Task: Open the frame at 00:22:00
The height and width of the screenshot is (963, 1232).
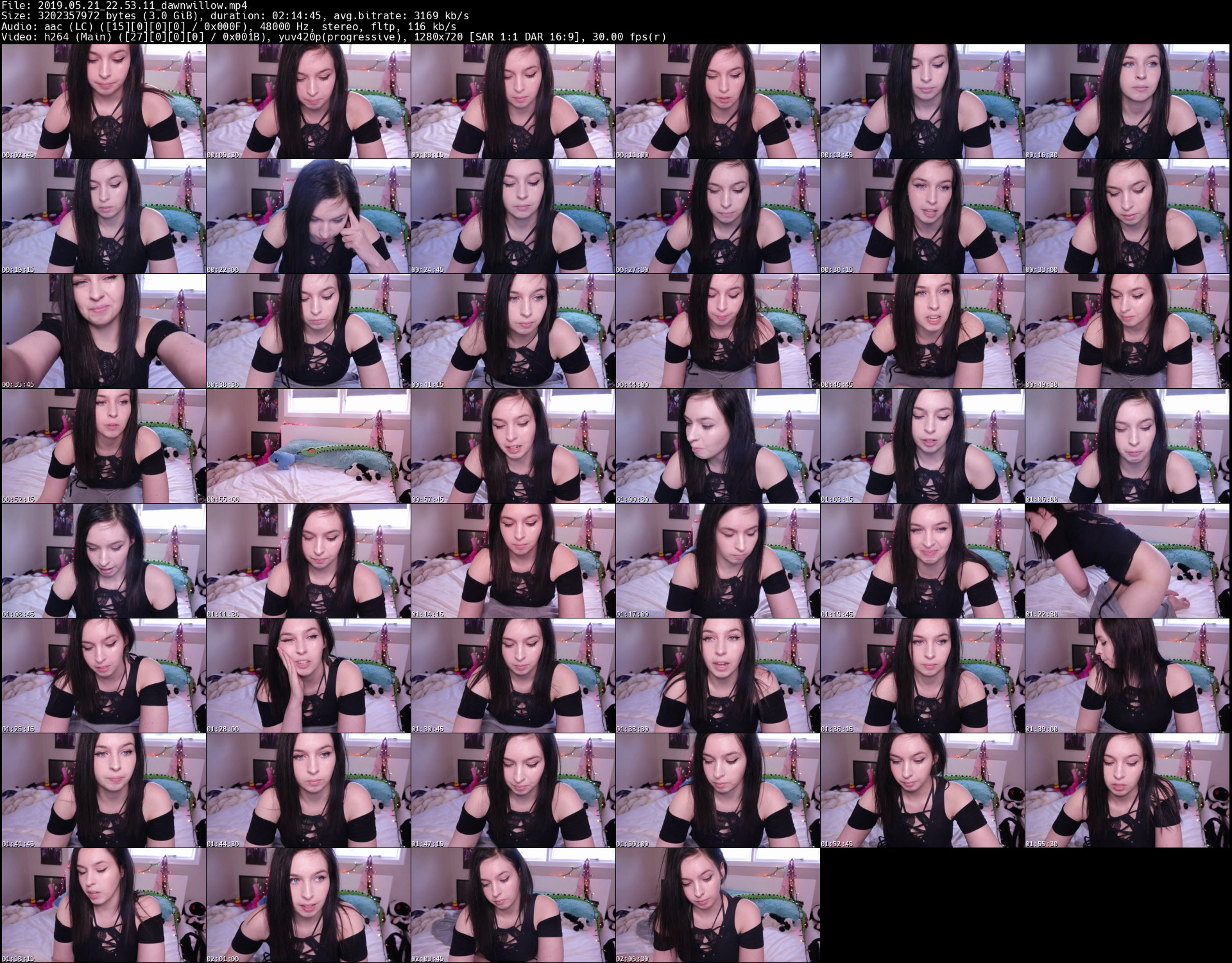Action: [308, 216]
